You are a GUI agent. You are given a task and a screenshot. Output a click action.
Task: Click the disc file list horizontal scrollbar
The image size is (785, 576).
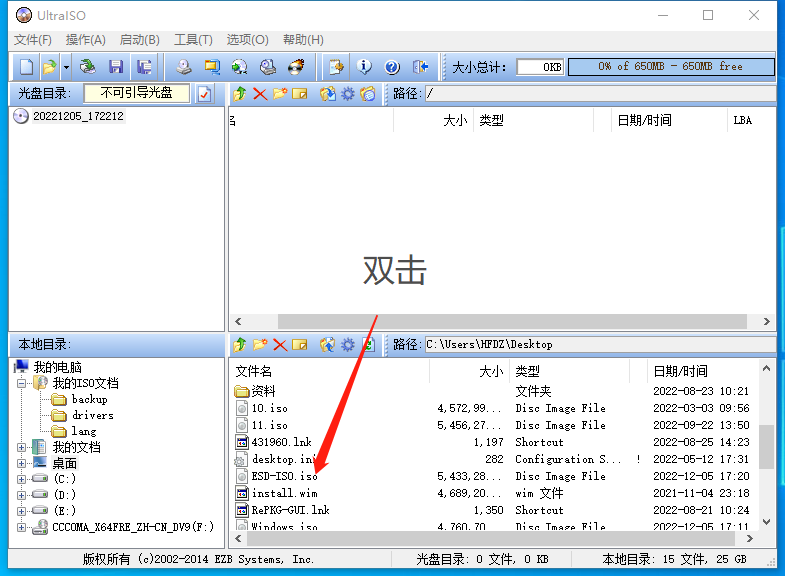(x=512, y=321)
